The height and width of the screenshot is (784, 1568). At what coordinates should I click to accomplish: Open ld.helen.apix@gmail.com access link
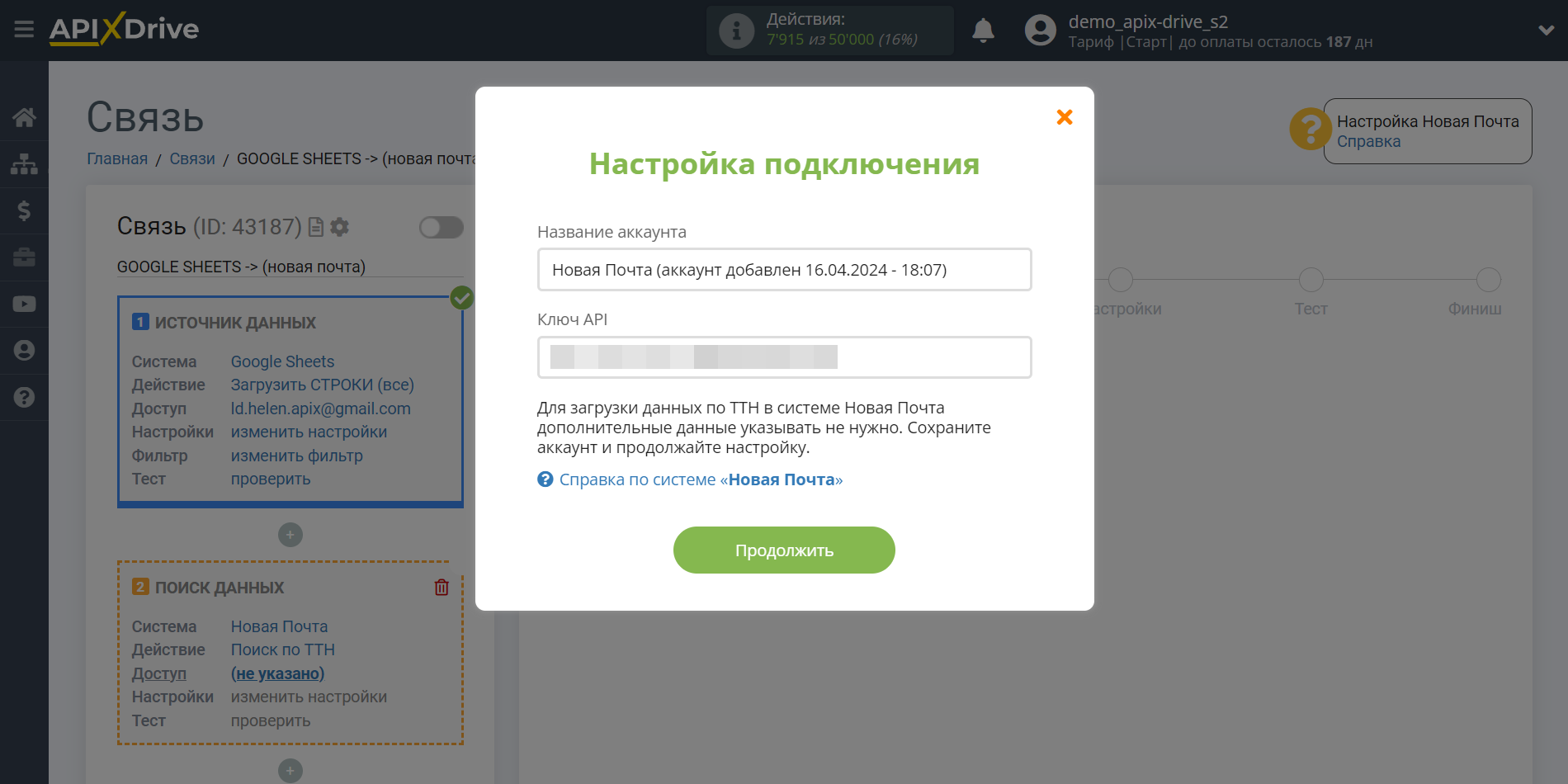coord(320,409)
